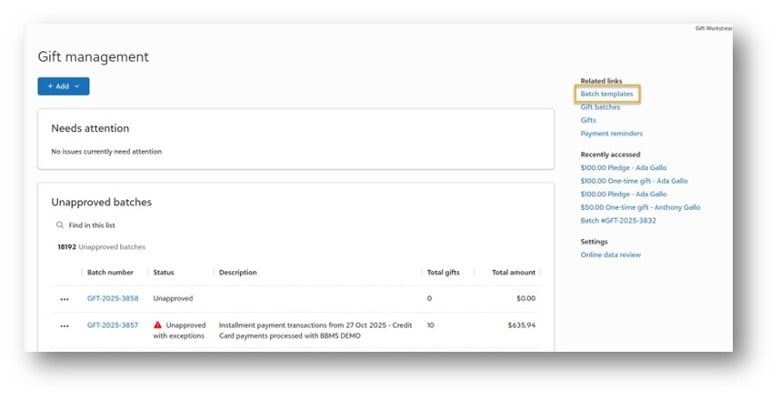Screen dimensions: 780x400
Task: Sort by Status column header
Action: click(164, 272)
